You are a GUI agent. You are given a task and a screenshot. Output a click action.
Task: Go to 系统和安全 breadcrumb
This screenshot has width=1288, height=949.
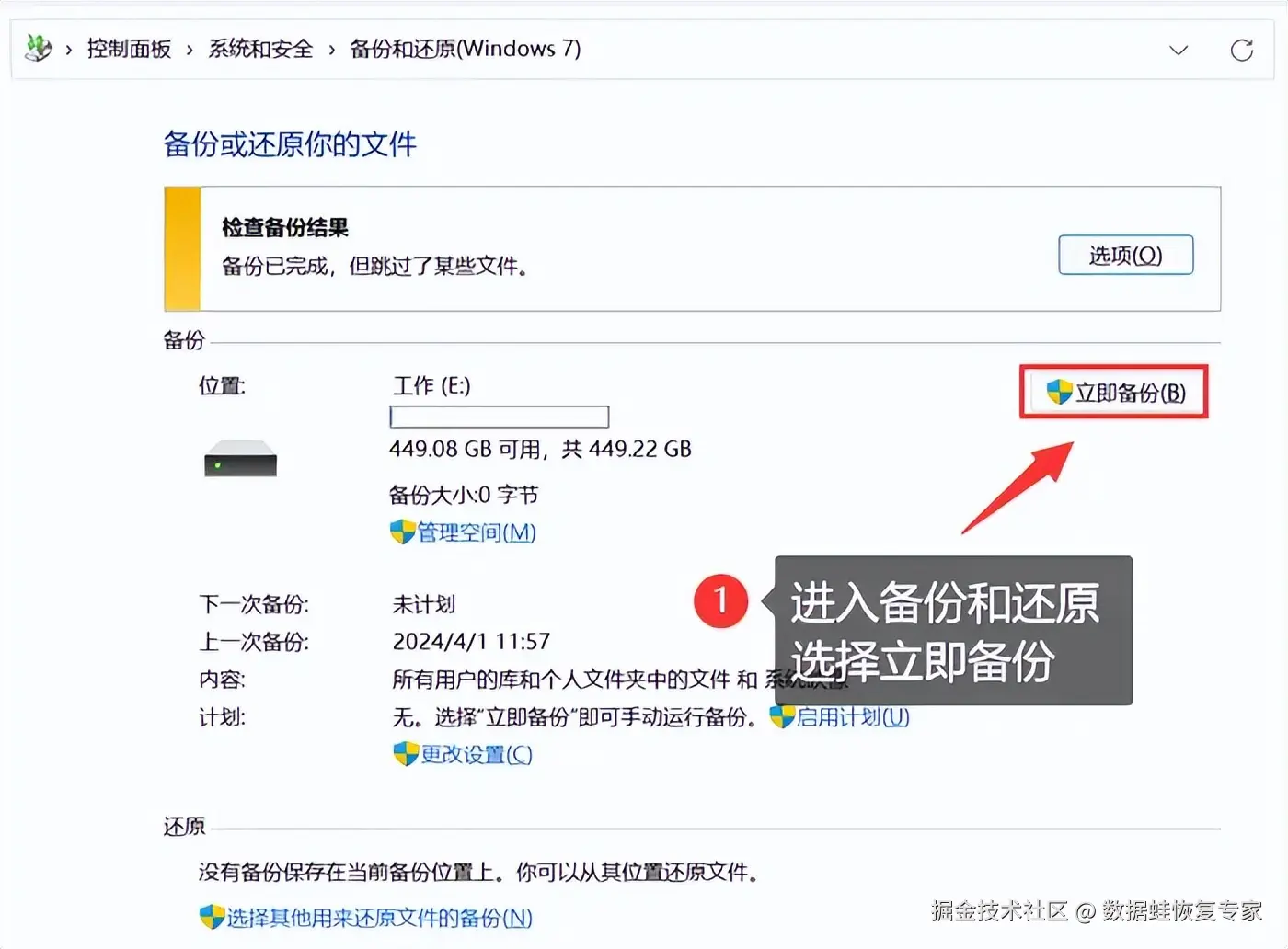260,49
